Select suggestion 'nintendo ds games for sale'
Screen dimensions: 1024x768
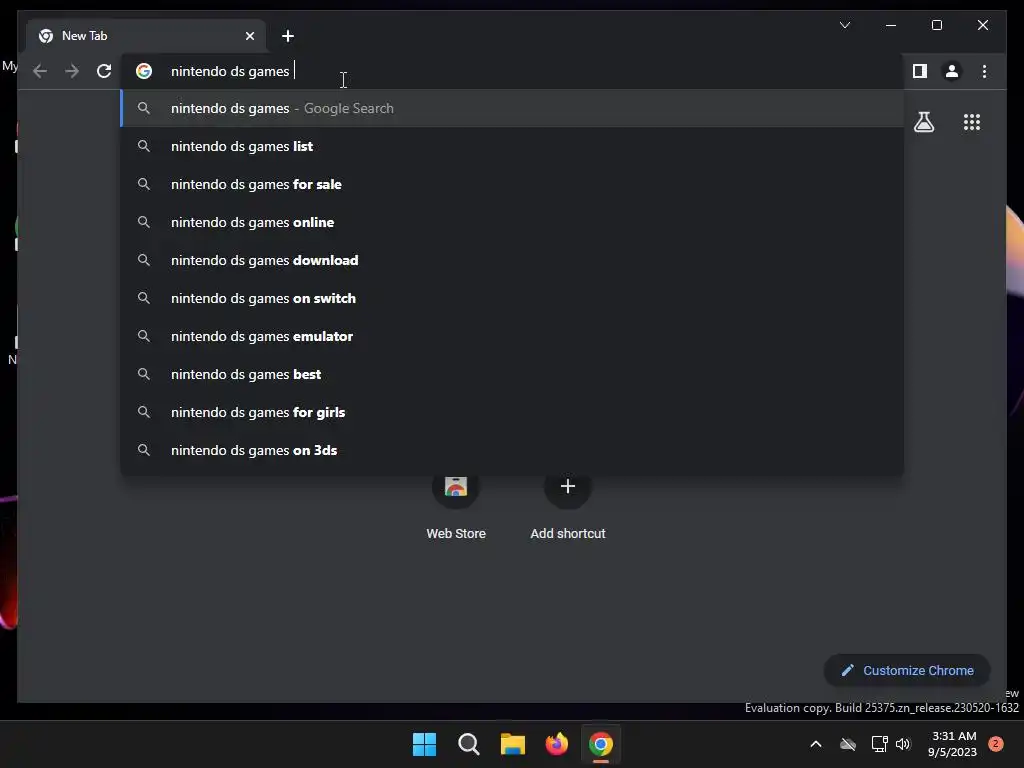(512, 184)
